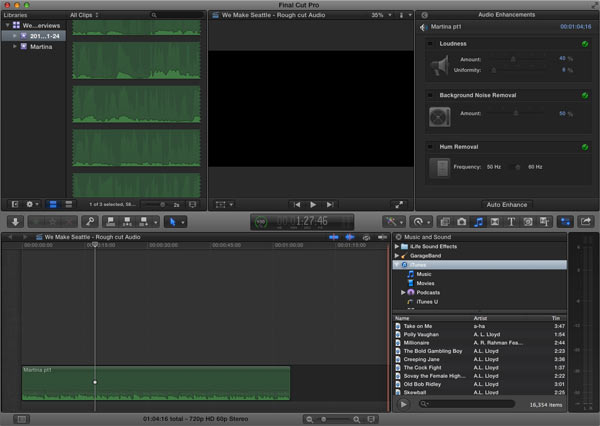Viewport: 600px width, 426px height.
Task: Click the browser clip appearance icon
Action: click(x=192, y=204)
